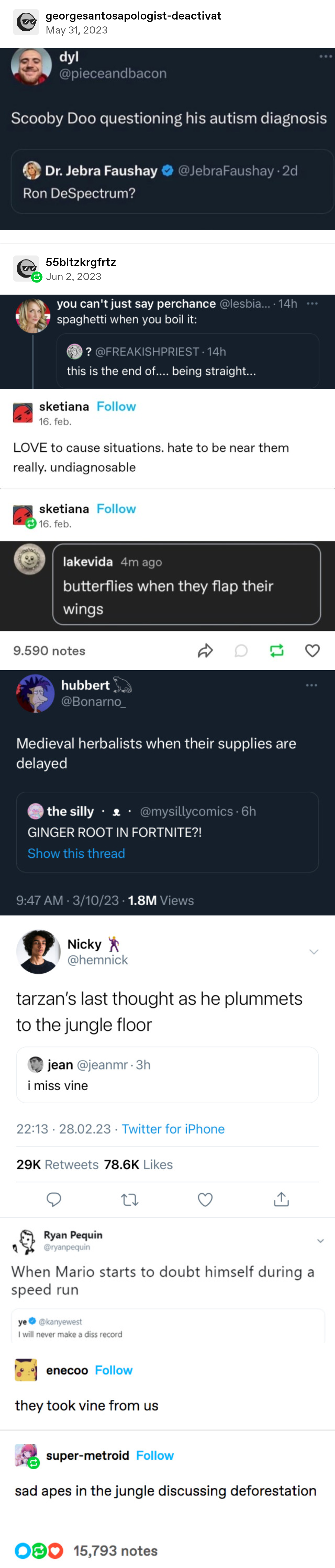Viewport: 335px width, 1568px height.
Task: Click the blue reply icon beside 15,793 notes
Action: click(x=23, y=1550)
